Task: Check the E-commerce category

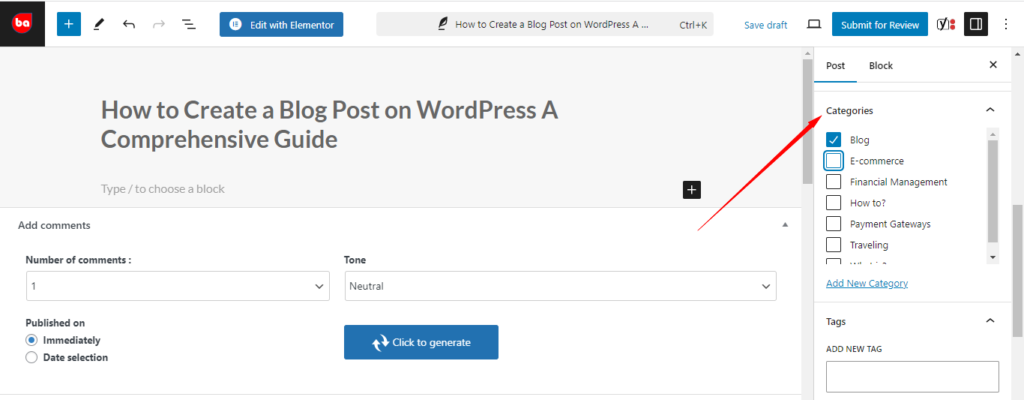Action: tap(833, 160)
